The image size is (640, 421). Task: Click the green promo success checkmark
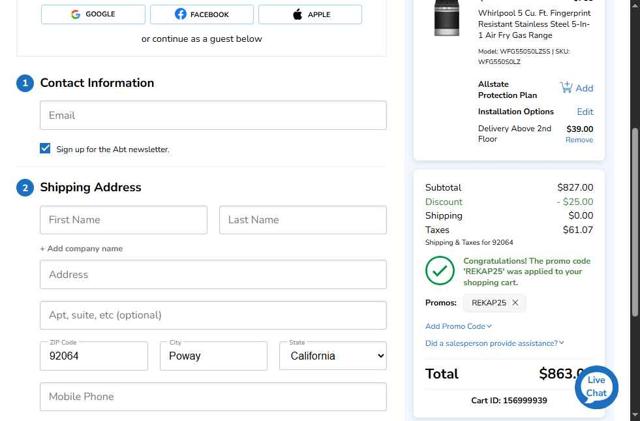440,270
